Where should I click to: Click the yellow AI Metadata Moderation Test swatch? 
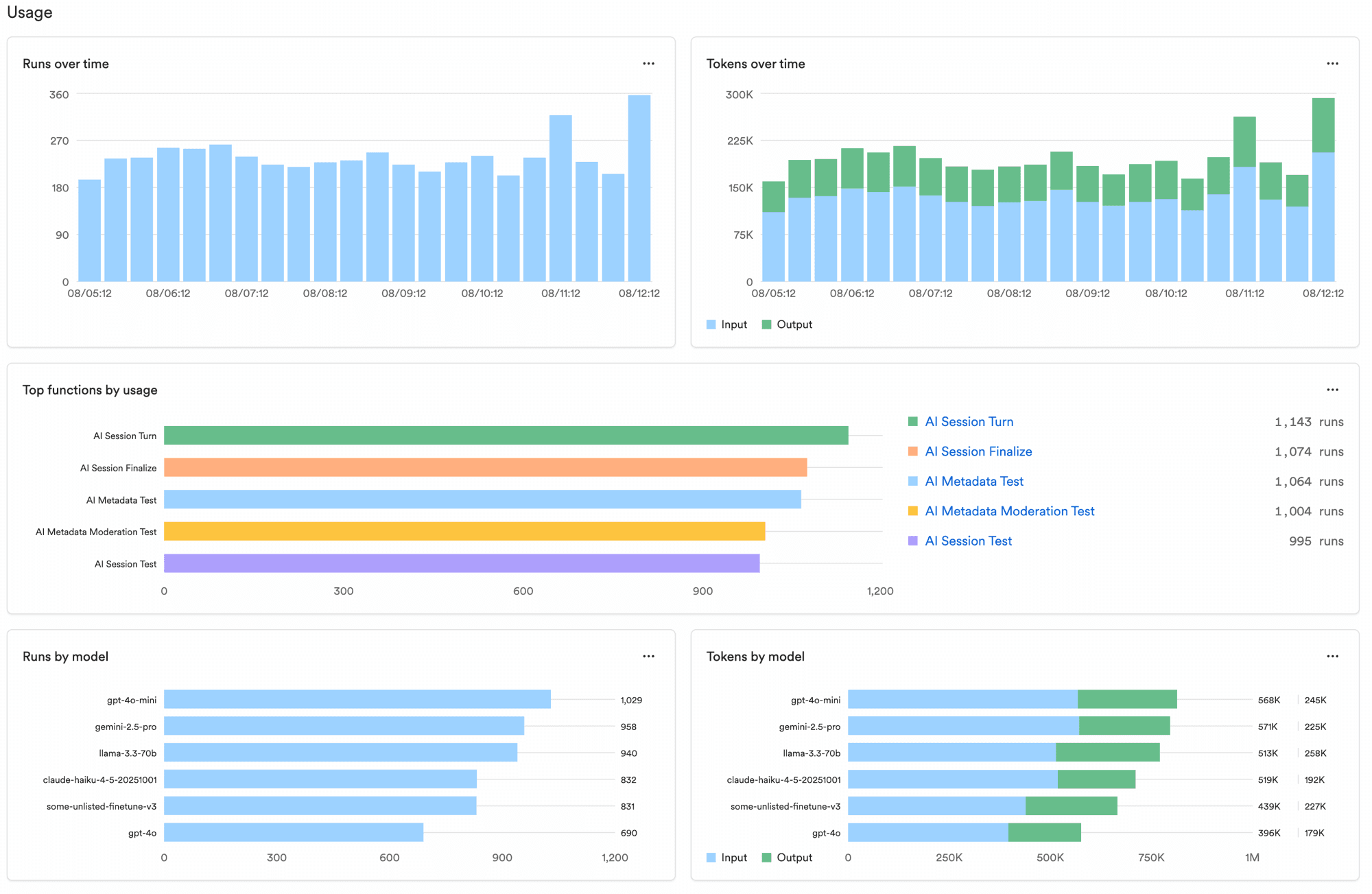point(913,511)
